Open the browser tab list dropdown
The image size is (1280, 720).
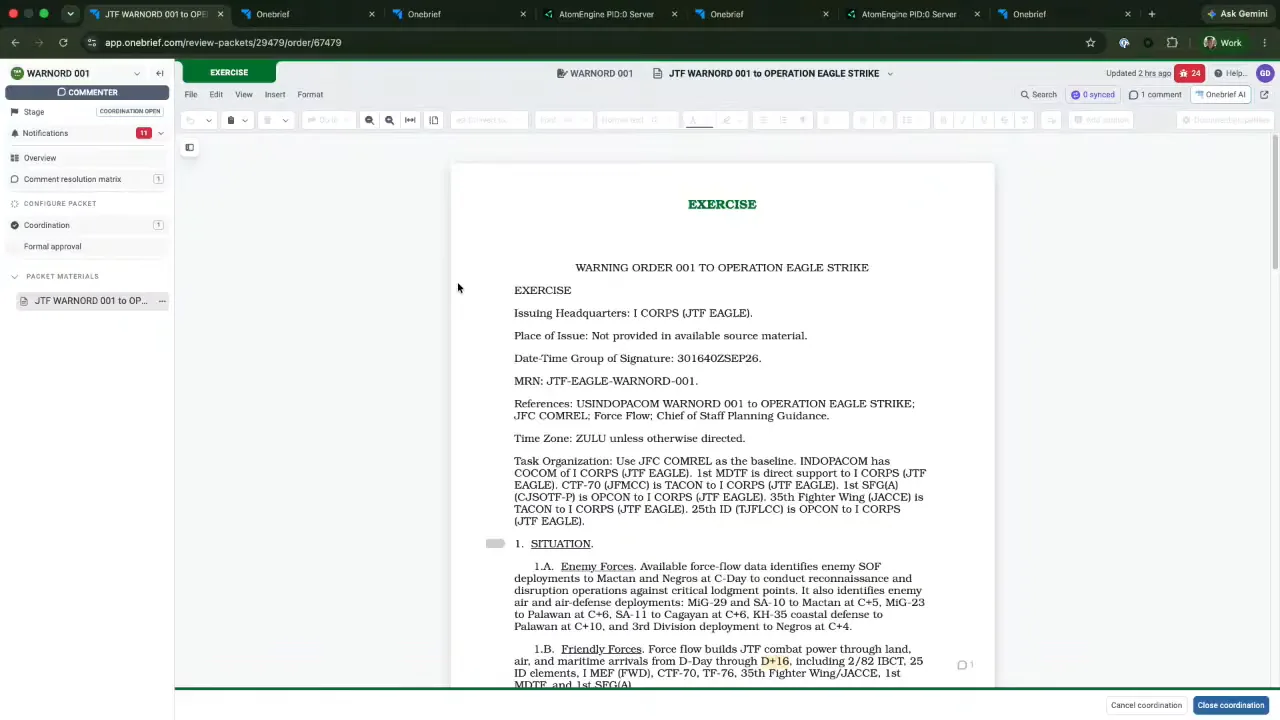(x=70, y=14)
